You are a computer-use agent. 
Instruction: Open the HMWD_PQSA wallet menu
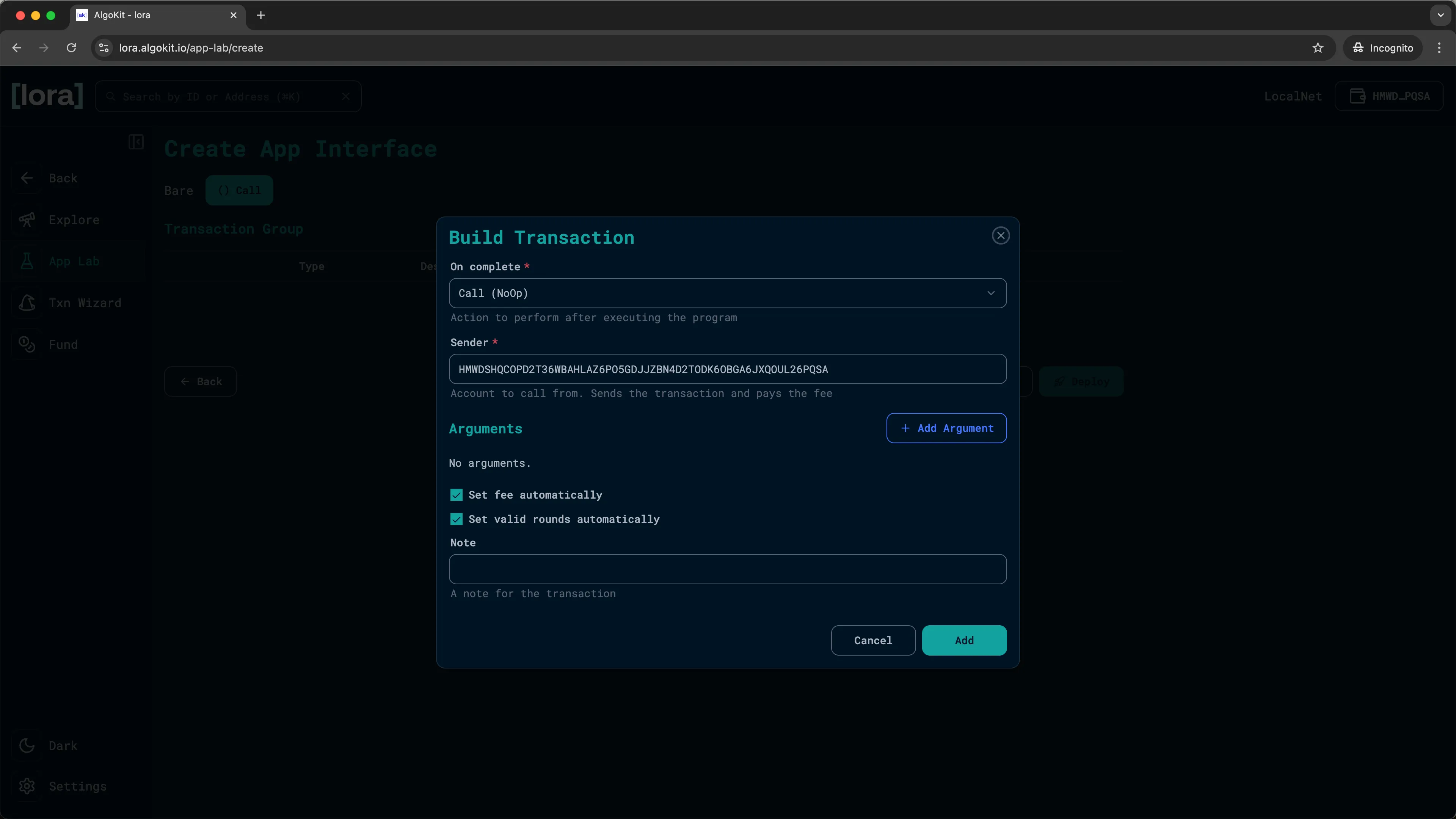coord(1390,96)
